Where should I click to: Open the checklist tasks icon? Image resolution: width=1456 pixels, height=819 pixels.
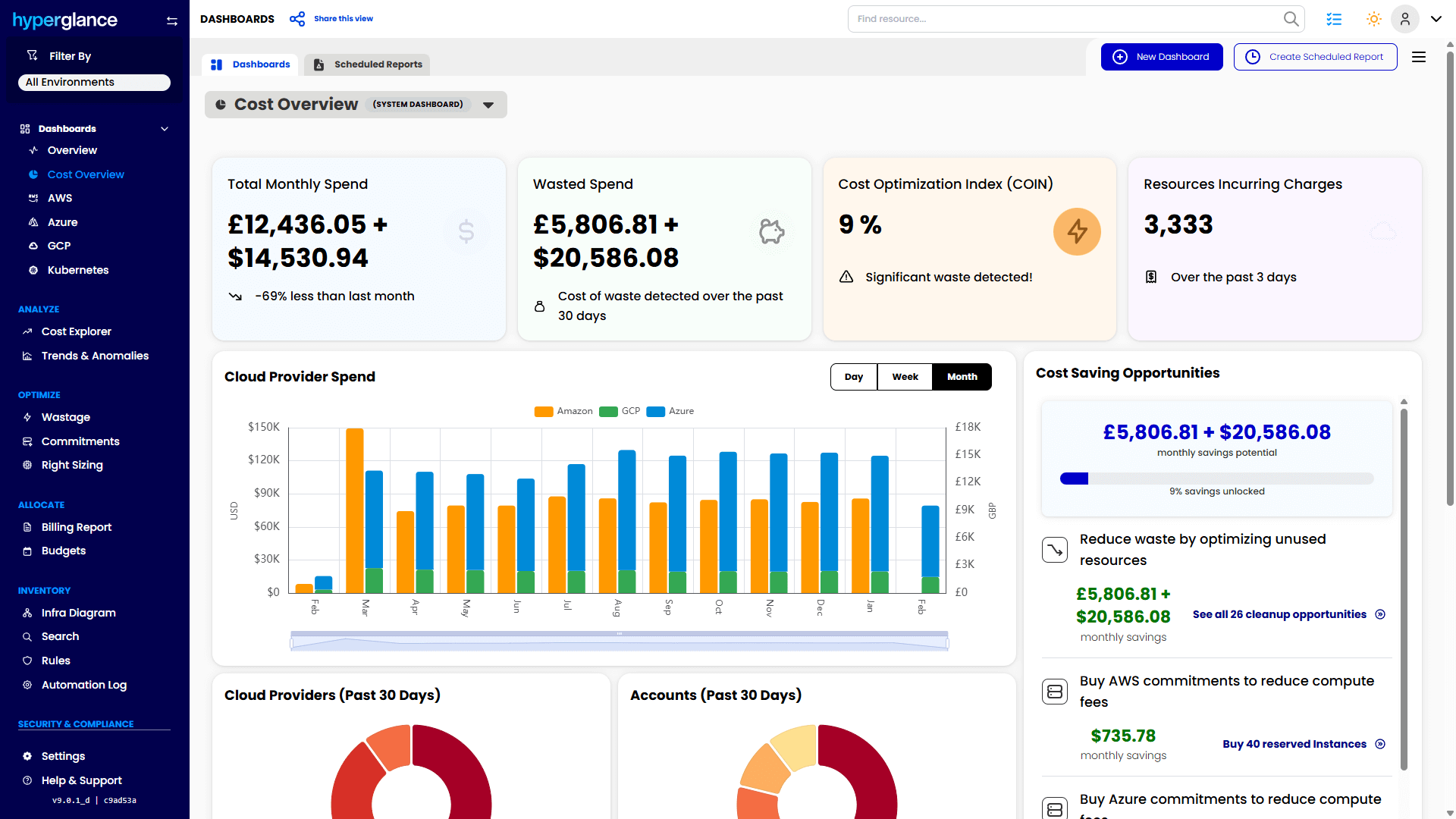1334,19
